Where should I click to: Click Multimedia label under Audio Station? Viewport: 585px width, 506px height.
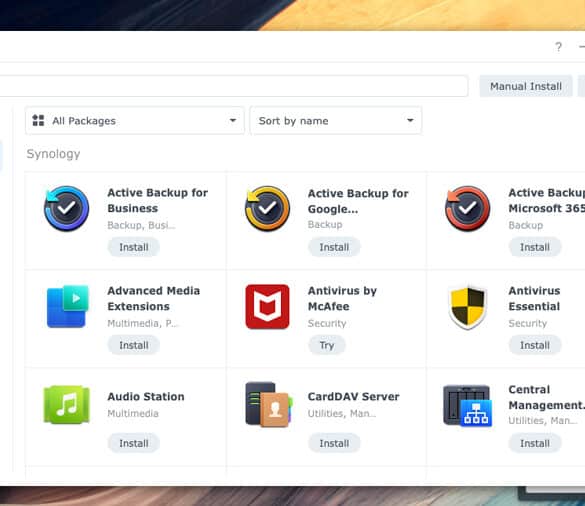[133, 413]
